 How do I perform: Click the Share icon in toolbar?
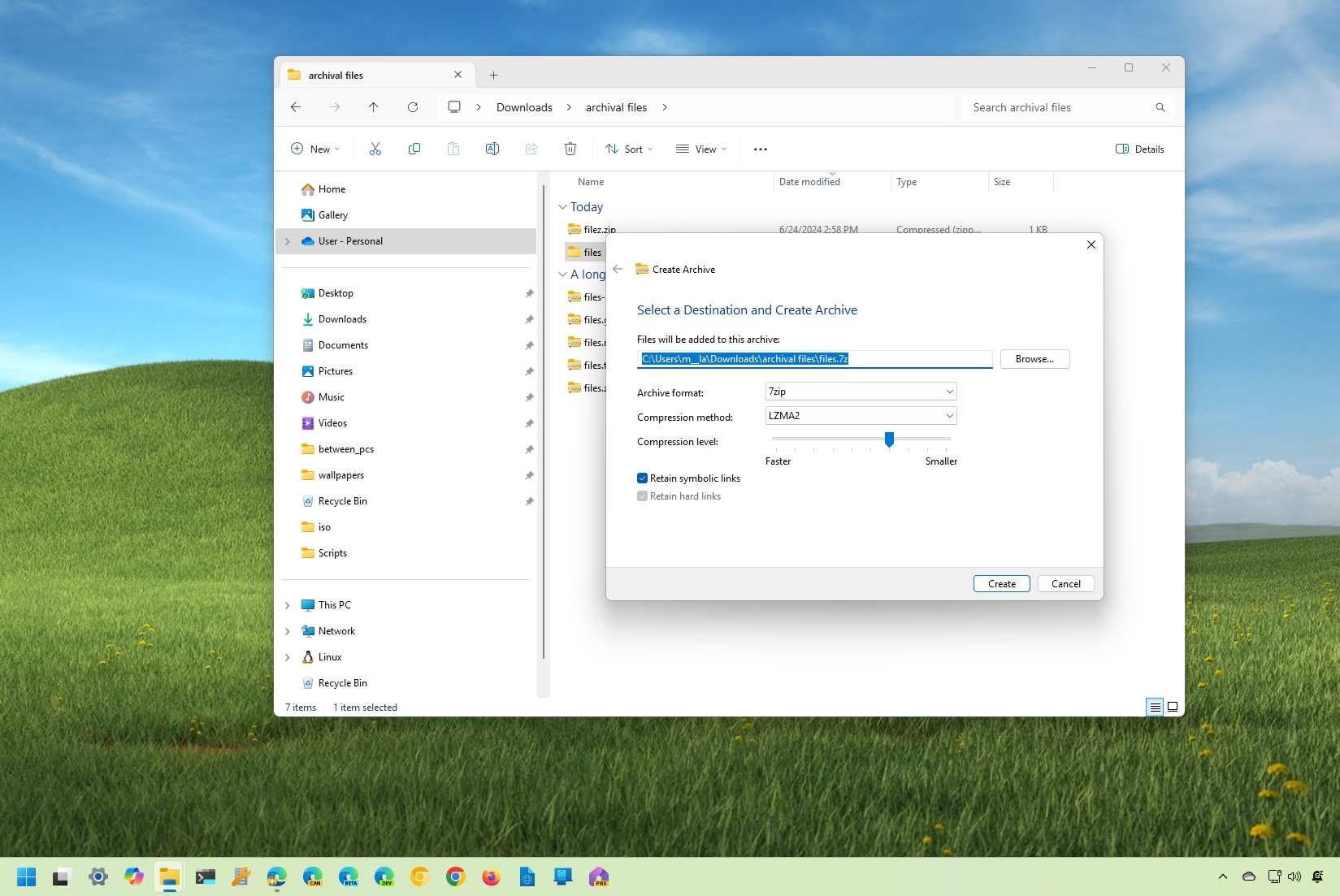pyautogui.click(x=531, y=149)
